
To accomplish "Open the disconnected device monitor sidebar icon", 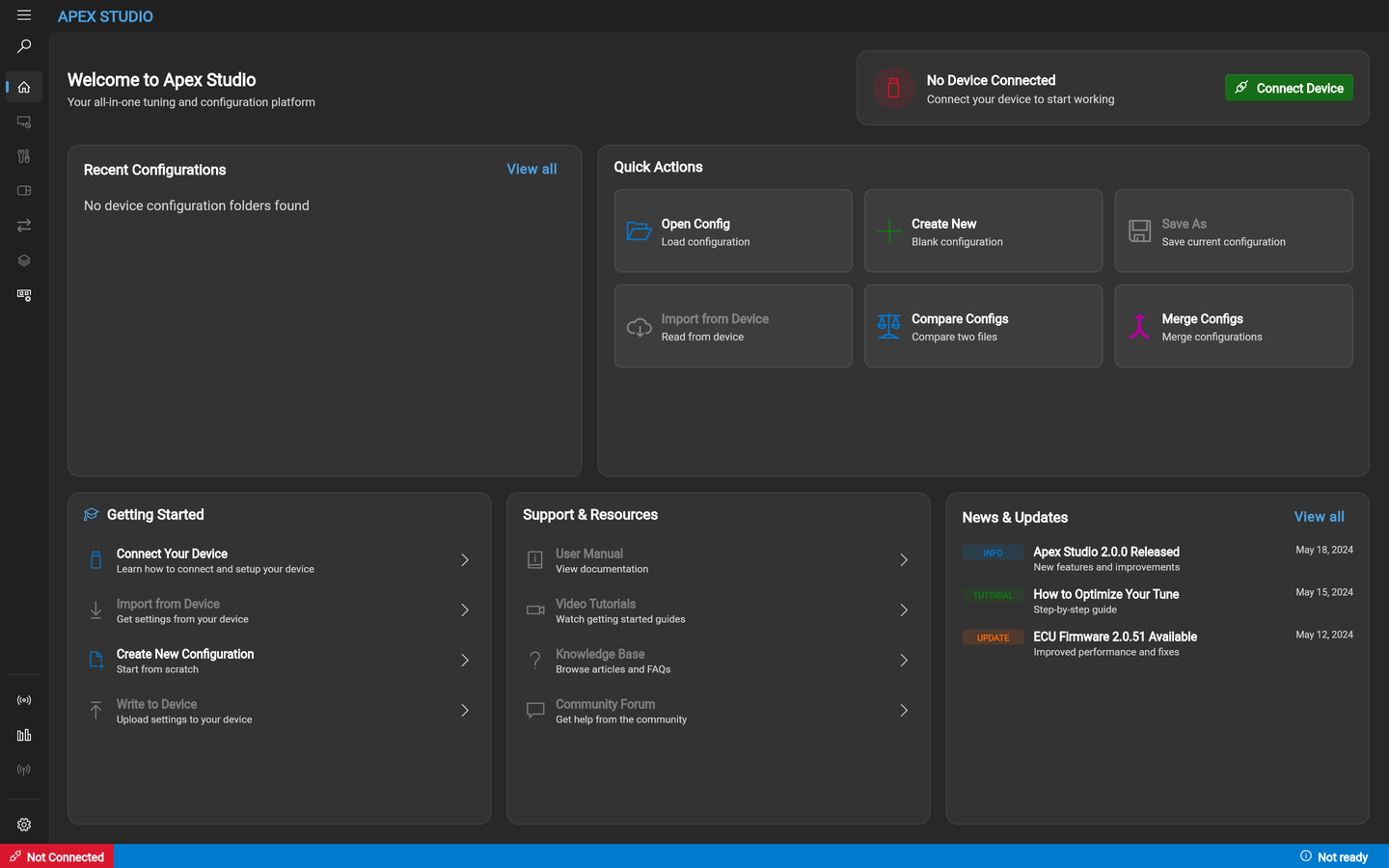I will coord(24,122).
